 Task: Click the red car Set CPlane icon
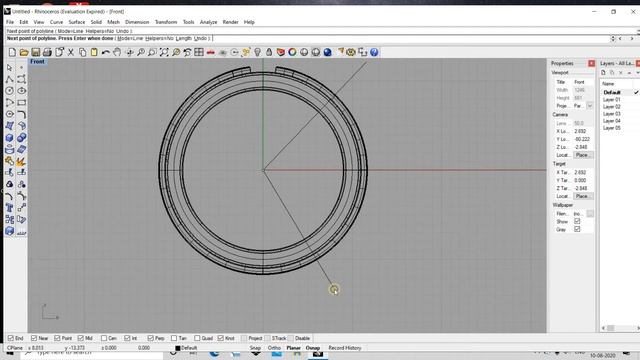point(211,52)
